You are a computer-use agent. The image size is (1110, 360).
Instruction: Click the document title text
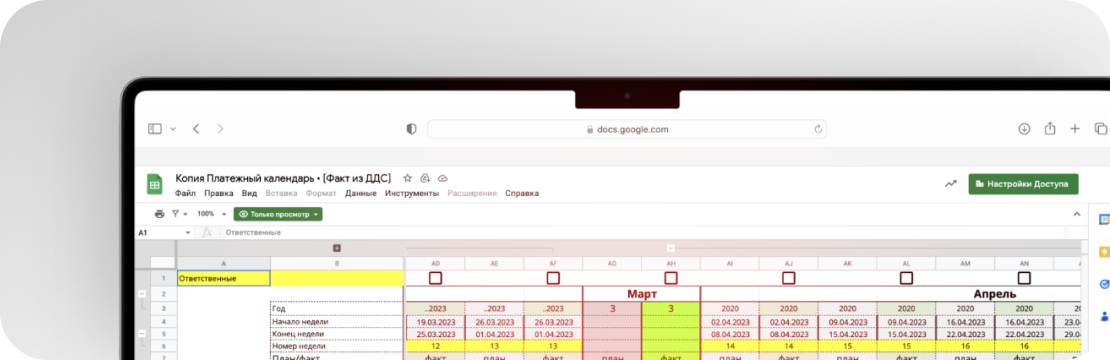(283, 178)
